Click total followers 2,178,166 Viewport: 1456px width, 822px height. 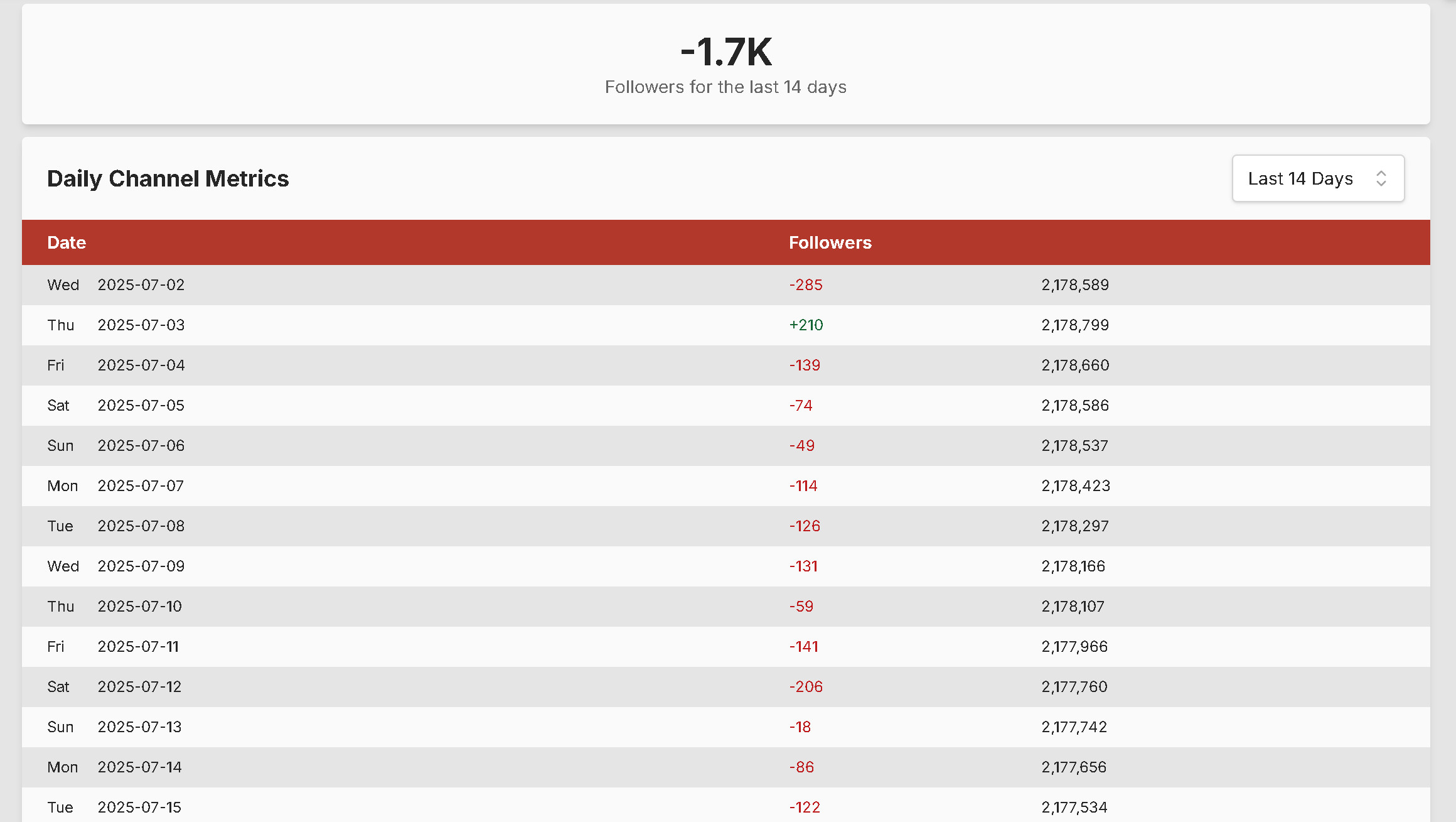1073,566
